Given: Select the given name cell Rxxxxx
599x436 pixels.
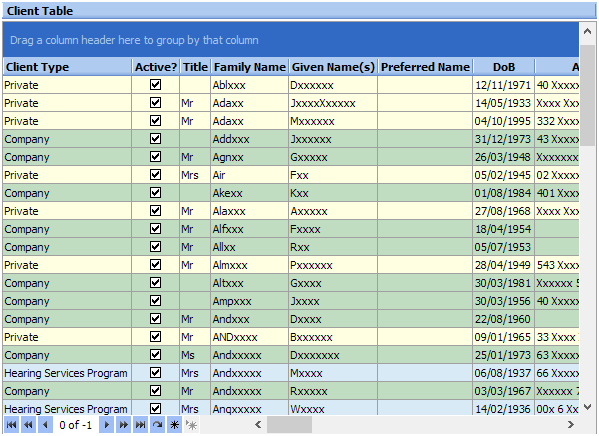Looking at the screenshot, I should pyautogui.click(x=333, y=391).
